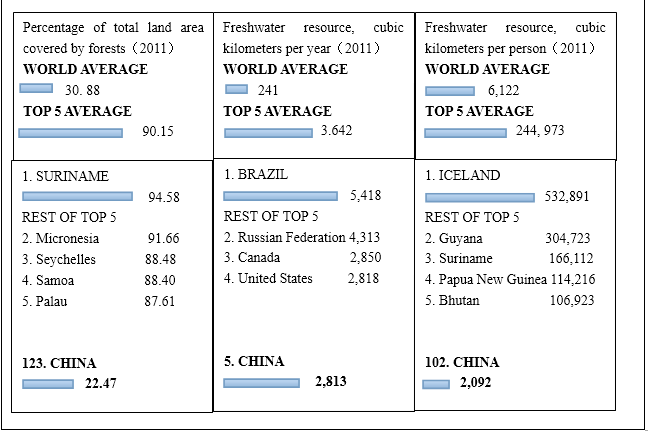Image resolution: width=648 pixels, height=431 pixels.
Task: Select the "123. CHINA" rank label
Action: 60,363
